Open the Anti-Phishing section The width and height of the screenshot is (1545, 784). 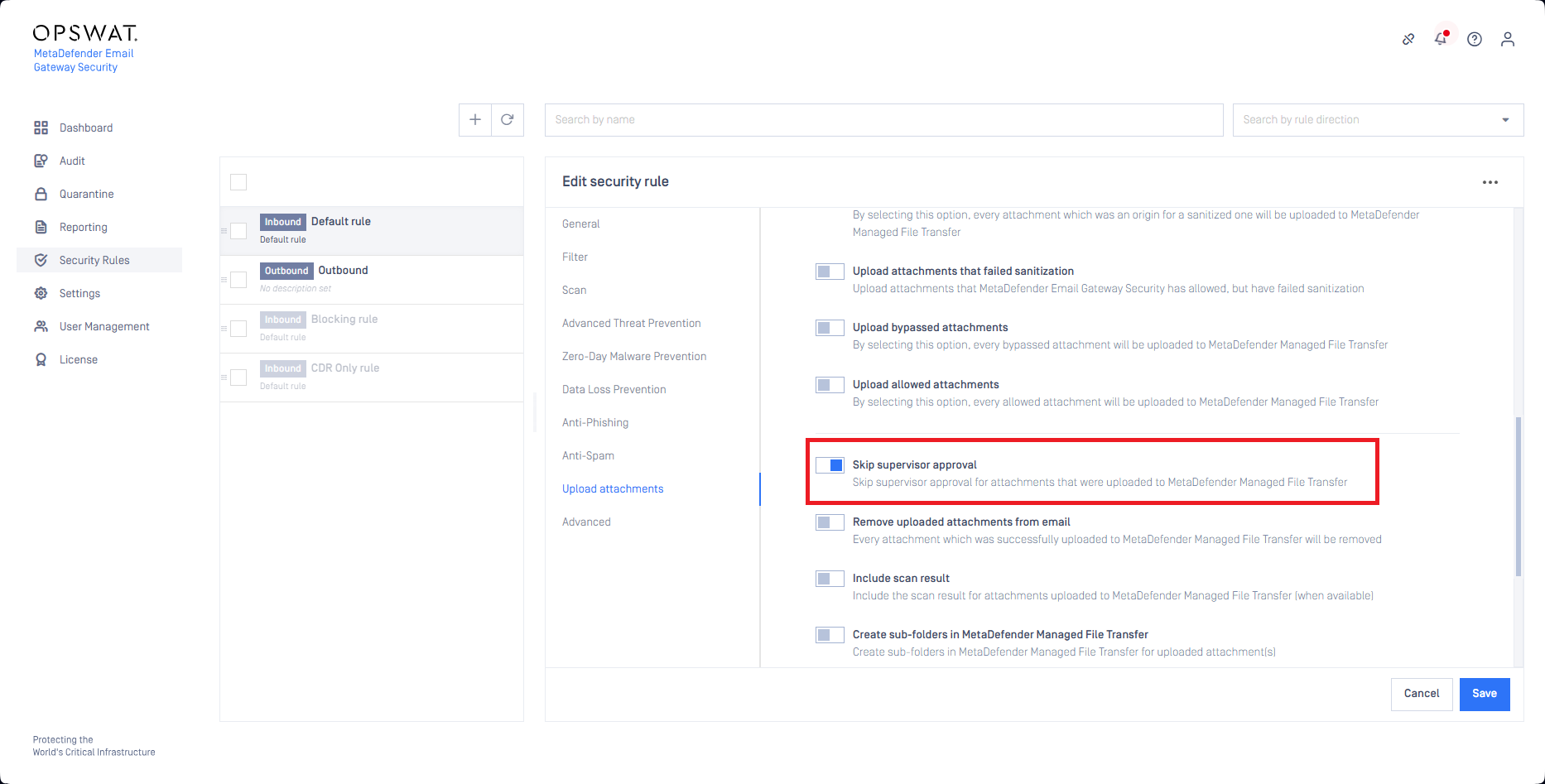[595, 422]
